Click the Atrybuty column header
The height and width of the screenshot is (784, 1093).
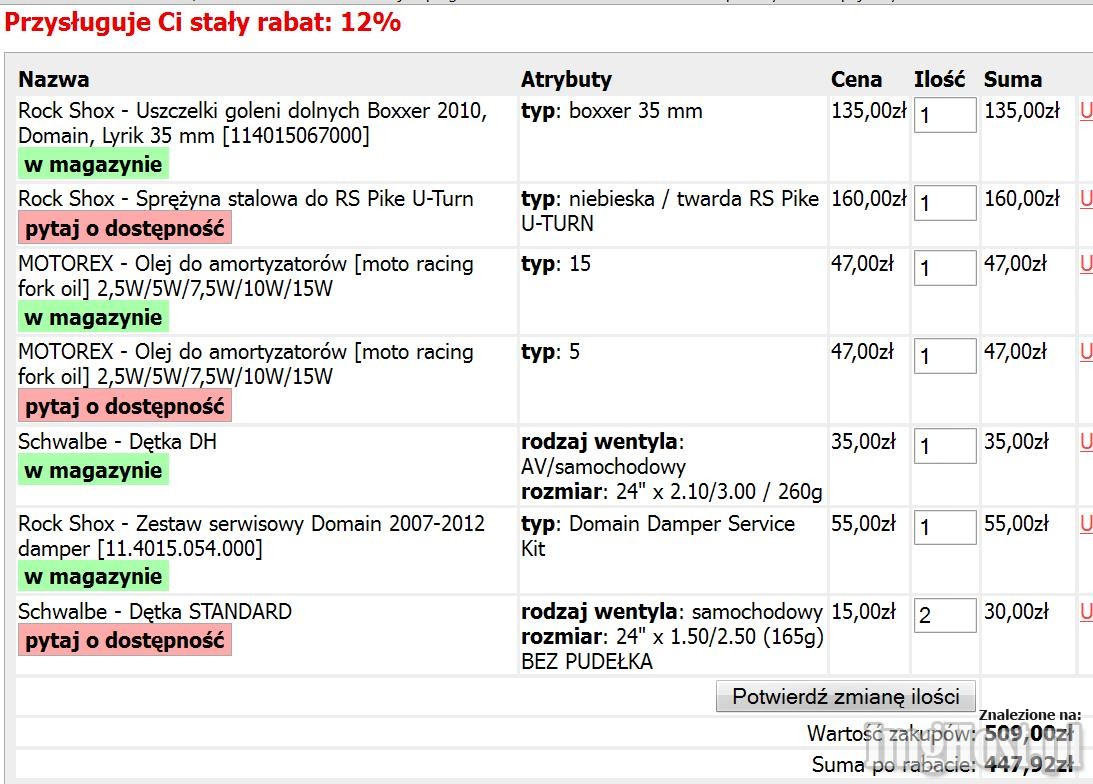566,79
